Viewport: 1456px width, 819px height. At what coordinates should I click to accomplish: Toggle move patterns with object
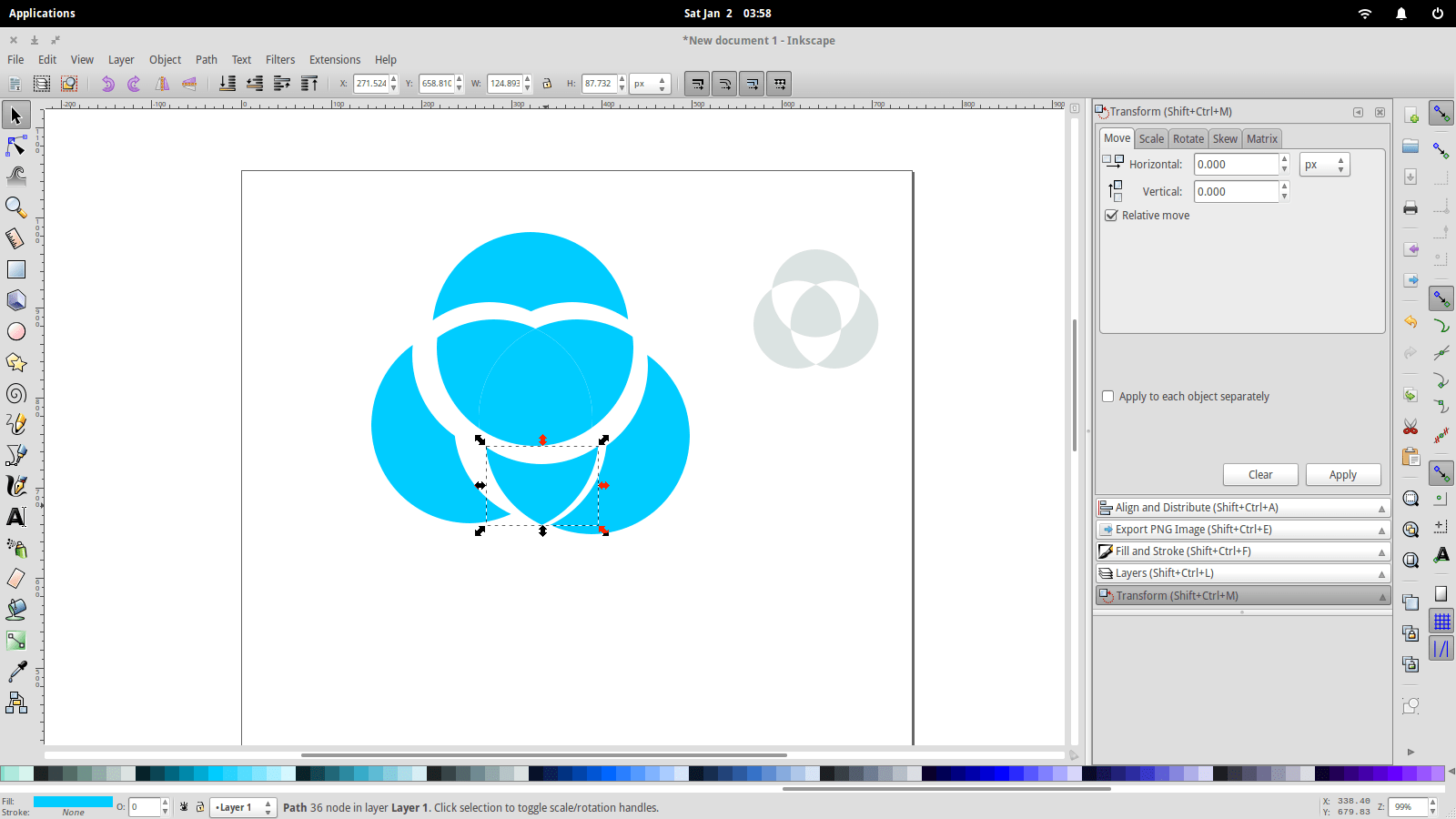[779, 84]
